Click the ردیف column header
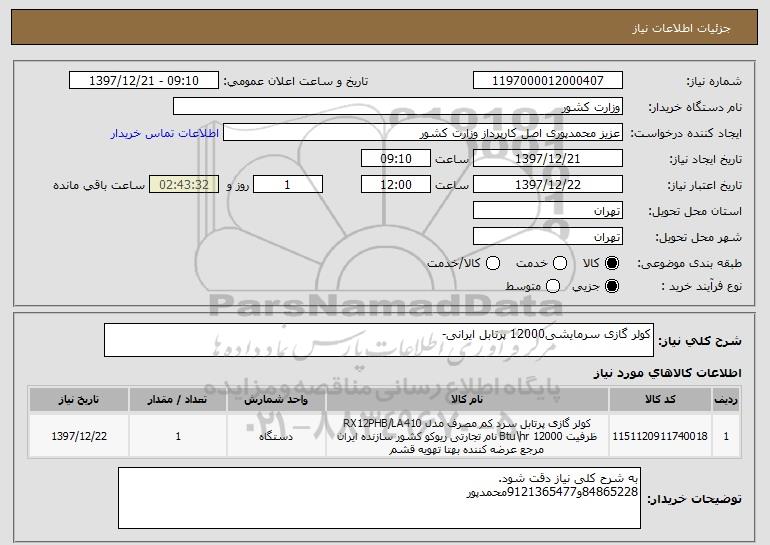The height and width of the screenshot is (545, 770). [726, 399]
